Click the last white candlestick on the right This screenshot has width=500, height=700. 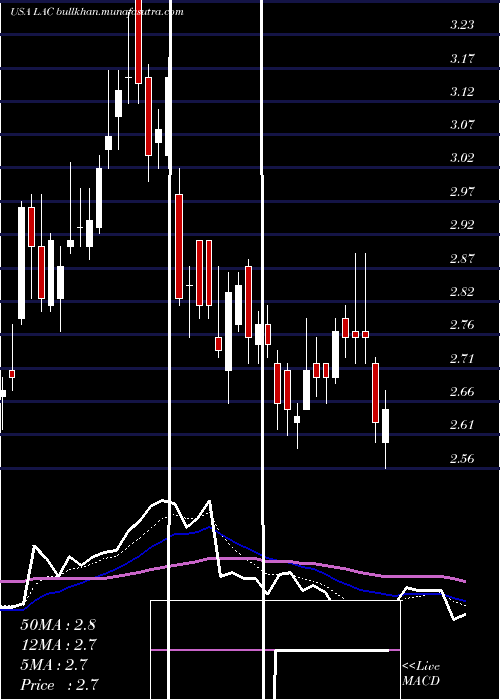(385, 426)
